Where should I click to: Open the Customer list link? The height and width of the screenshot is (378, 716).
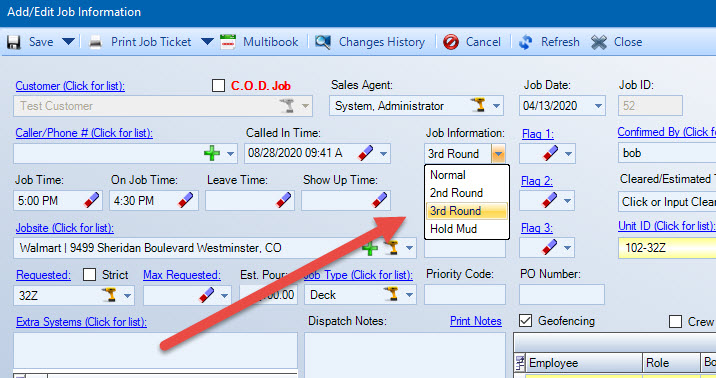[x=70, y=86]
